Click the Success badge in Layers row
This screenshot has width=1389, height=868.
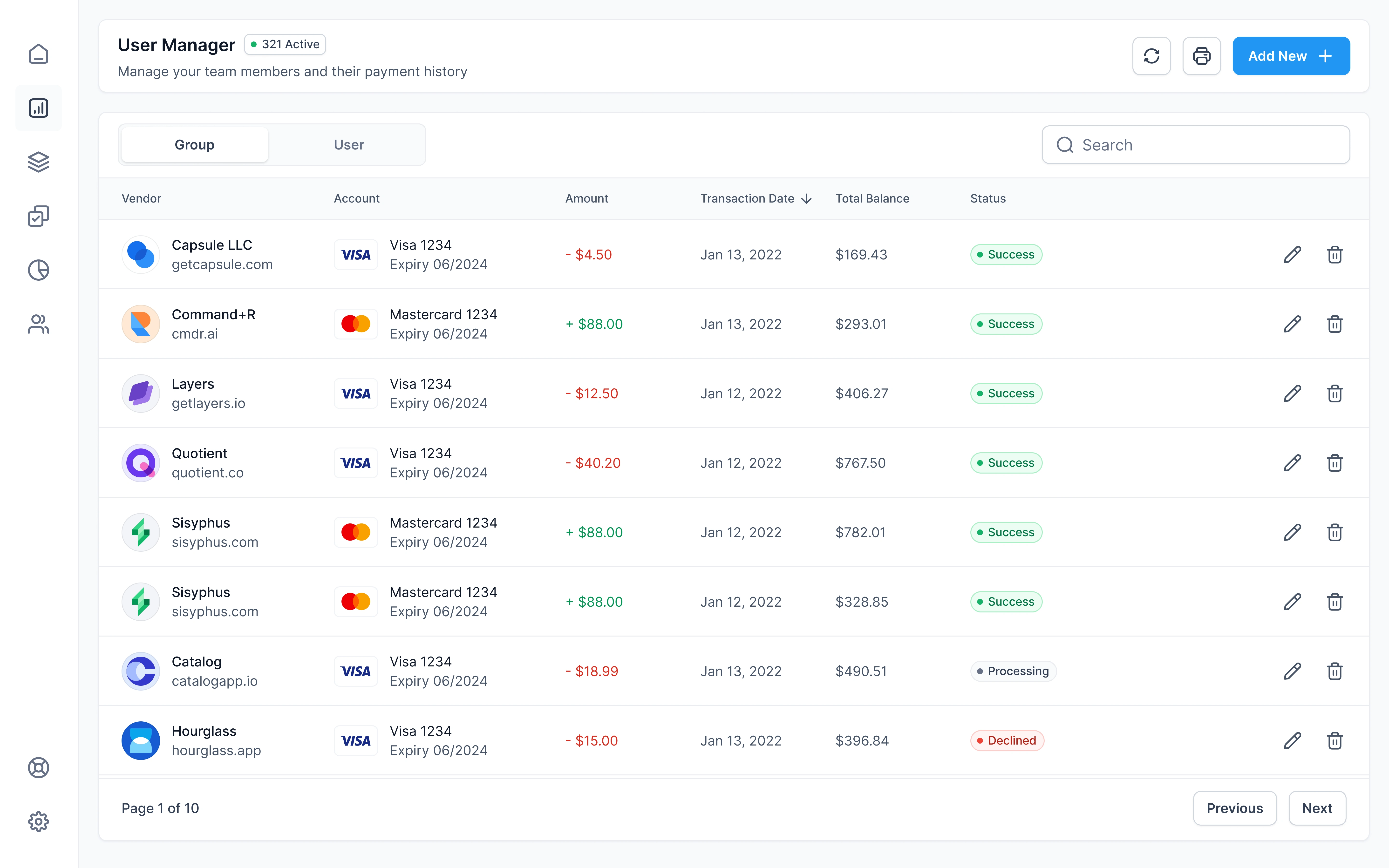(1006, 393)
